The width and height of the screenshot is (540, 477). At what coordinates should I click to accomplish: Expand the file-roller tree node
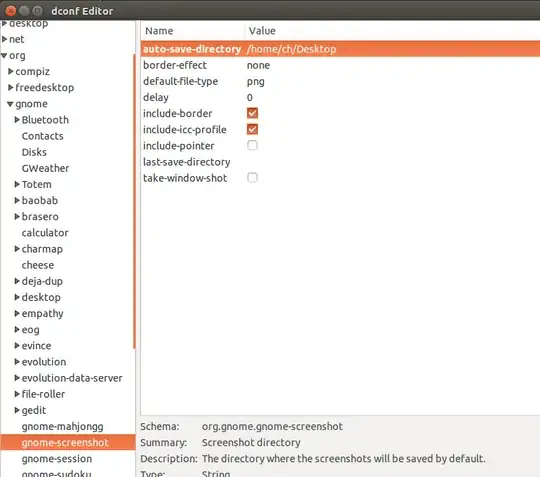17,394
